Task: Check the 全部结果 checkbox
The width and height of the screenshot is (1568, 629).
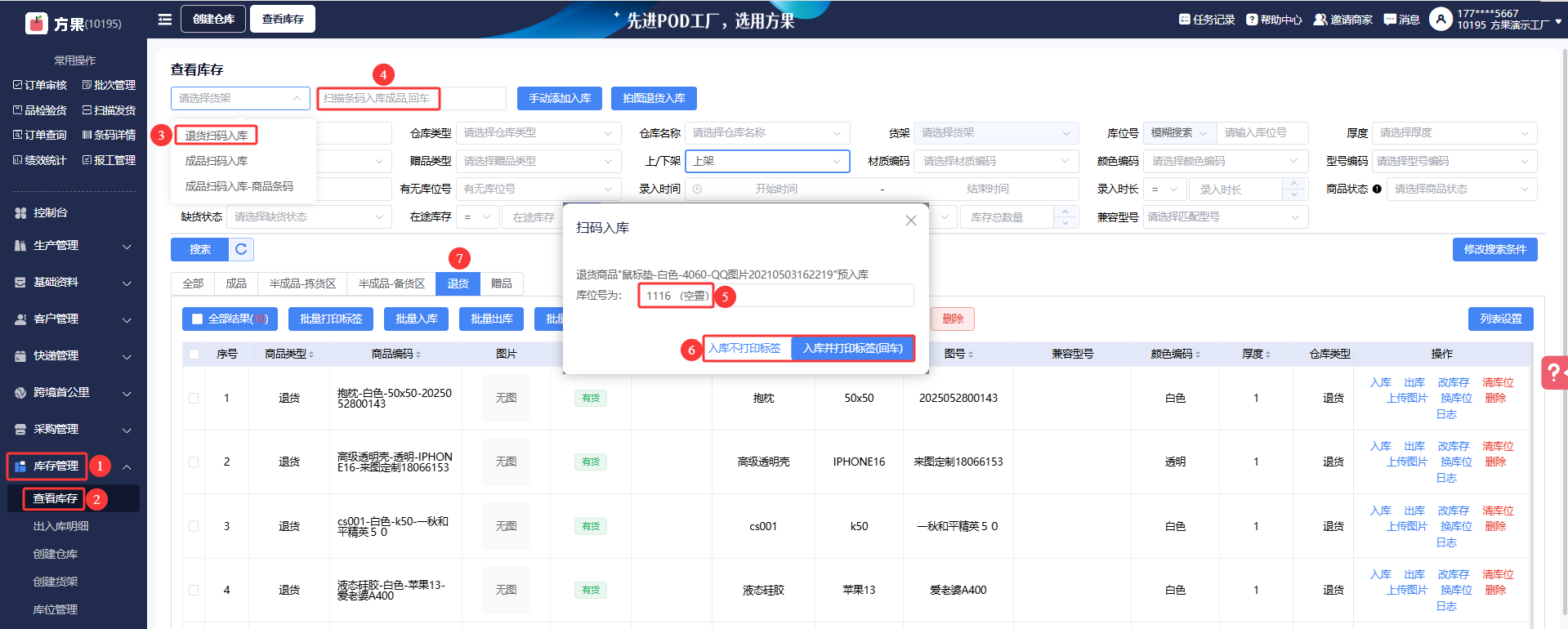Action: (197, 319)
